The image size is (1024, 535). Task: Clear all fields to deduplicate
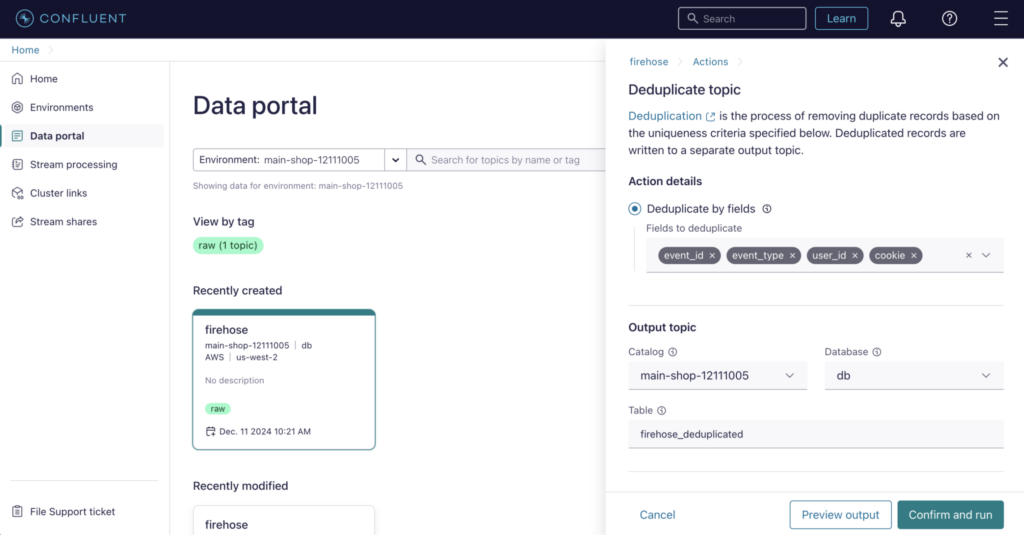968,255
